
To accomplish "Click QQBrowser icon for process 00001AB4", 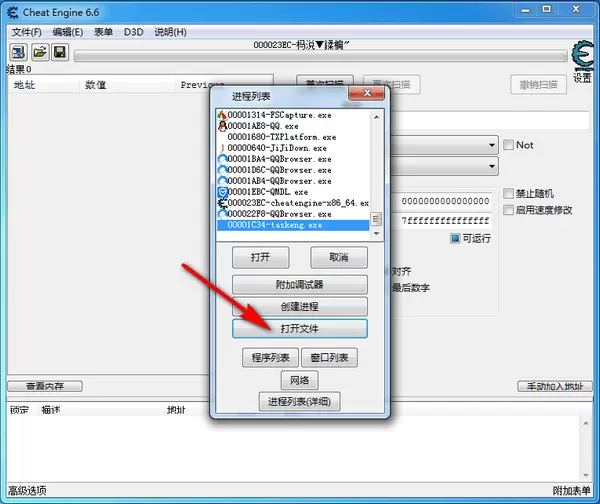I will coord(222,181).
